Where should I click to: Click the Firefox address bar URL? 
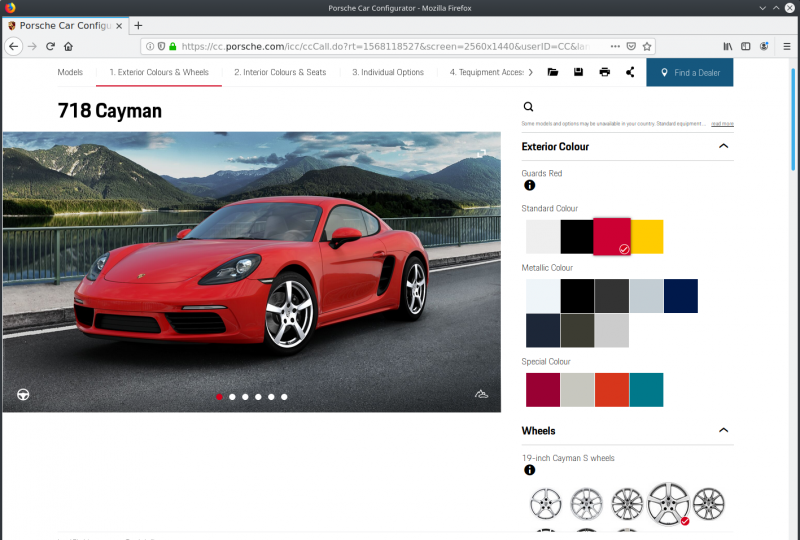386,46
